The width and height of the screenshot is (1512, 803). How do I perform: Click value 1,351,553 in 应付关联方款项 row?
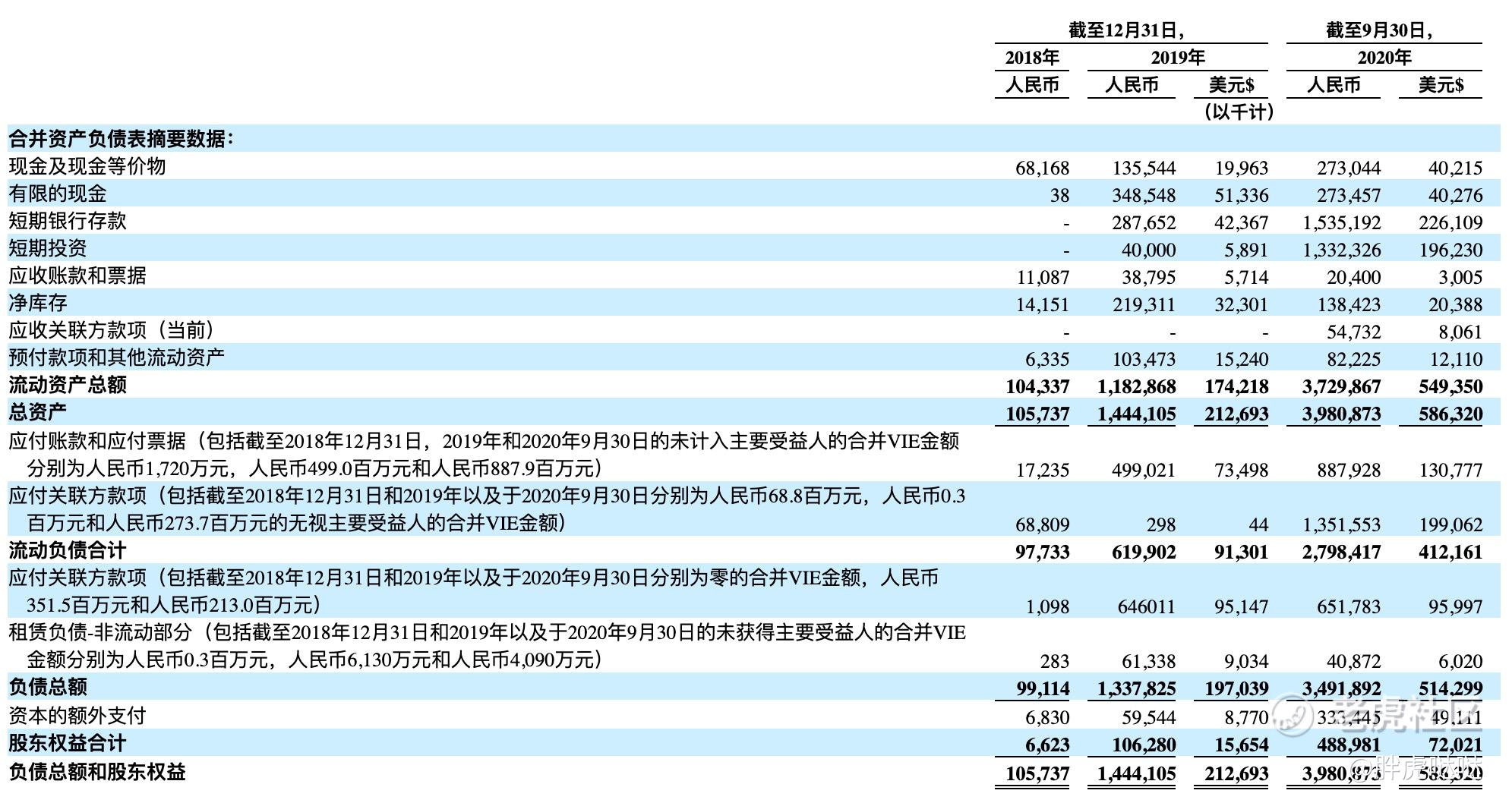point(1341,524)
